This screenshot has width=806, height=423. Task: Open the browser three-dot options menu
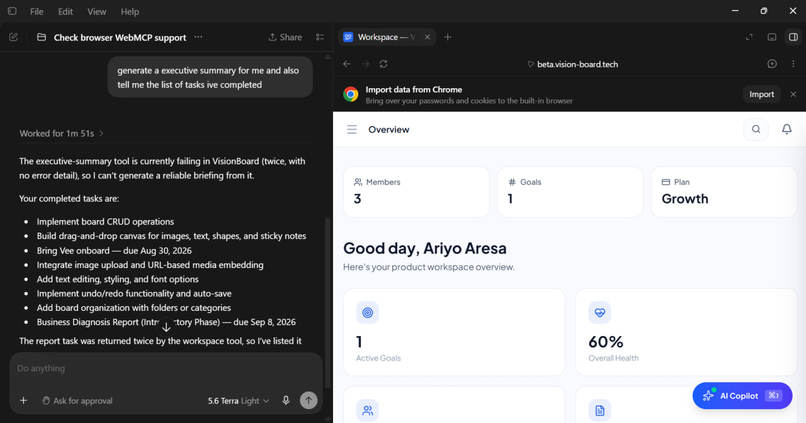pos(793,64)
